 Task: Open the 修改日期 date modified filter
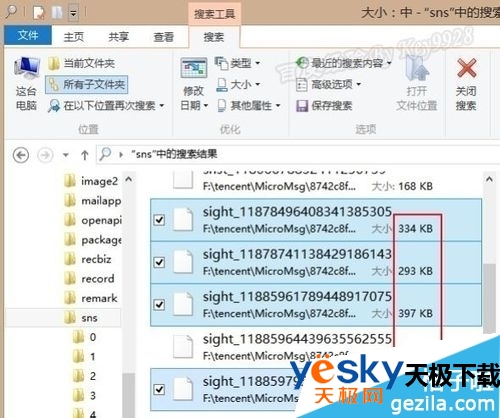194,84
